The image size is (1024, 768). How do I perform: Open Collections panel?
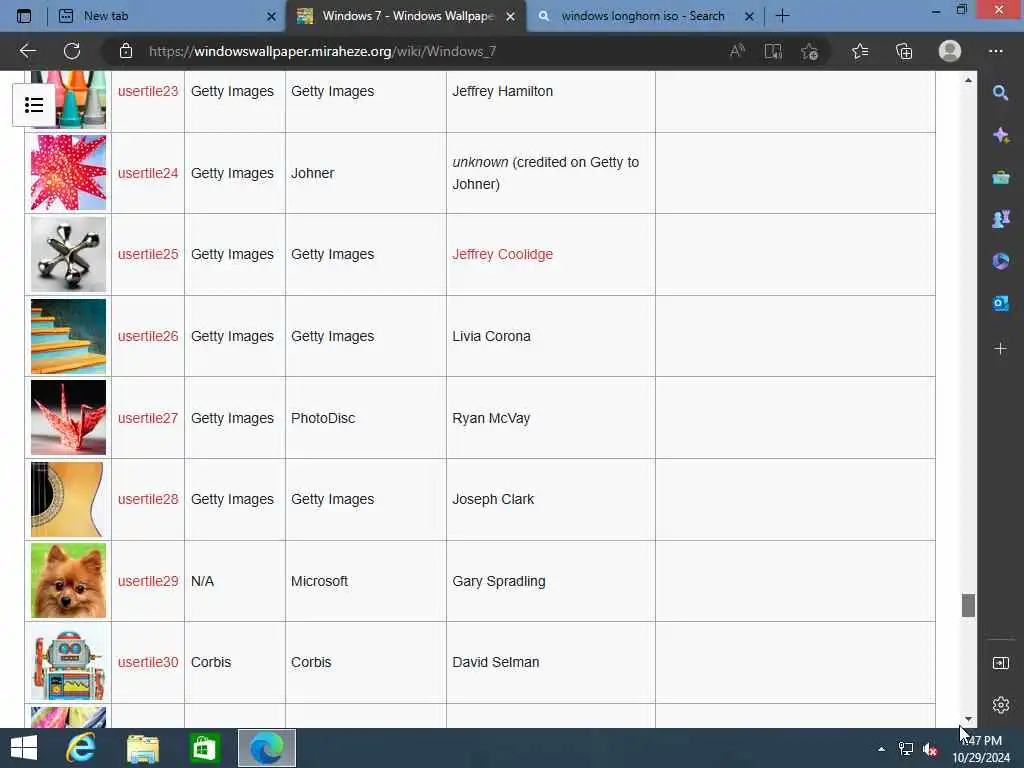904,51
